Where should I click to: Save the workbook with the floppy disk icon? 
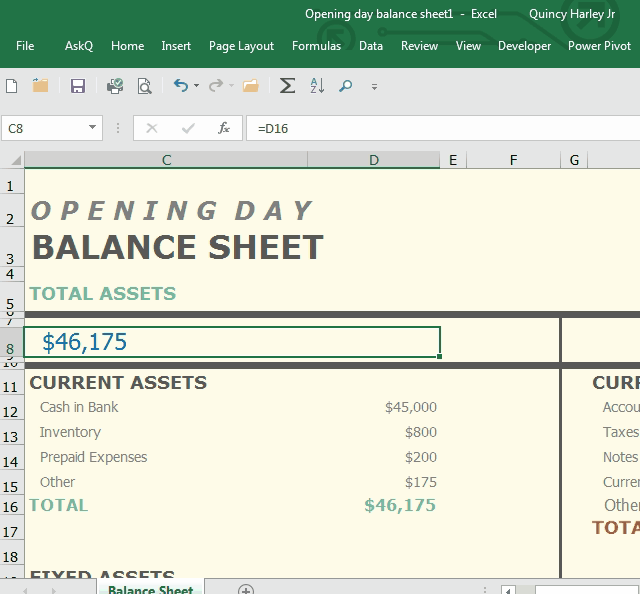click(x=78, y=86)
